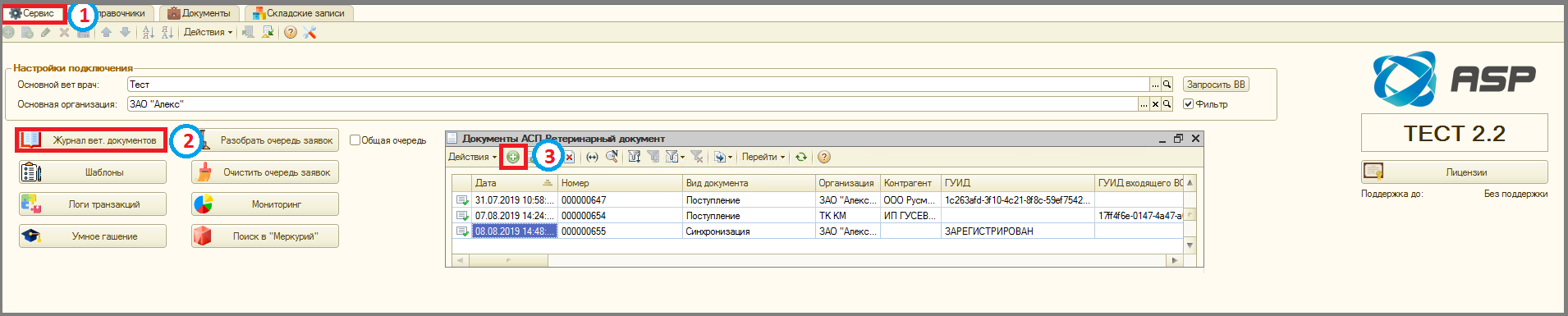Click the Лицензии button
The height and width of the screenshot is (316, 1568).
click(x=1455, y=172)
